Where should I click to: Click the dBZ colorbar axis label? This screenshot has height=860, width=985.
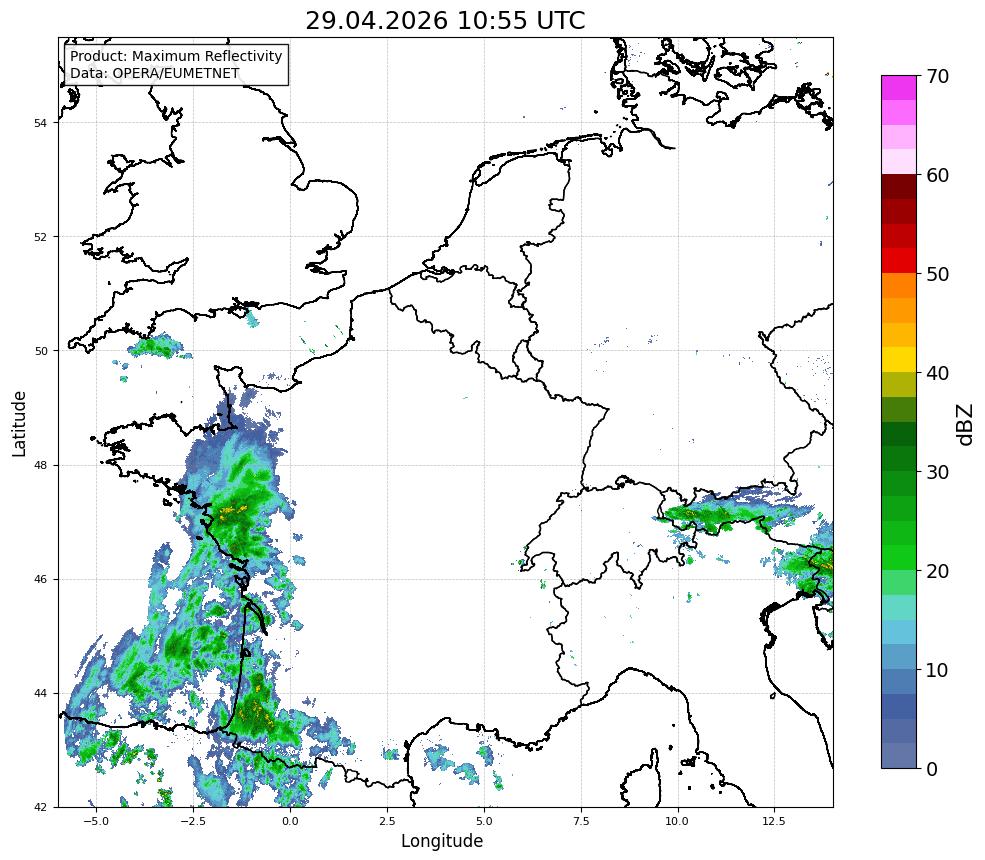pyautogui.click(x=966, y=425)
